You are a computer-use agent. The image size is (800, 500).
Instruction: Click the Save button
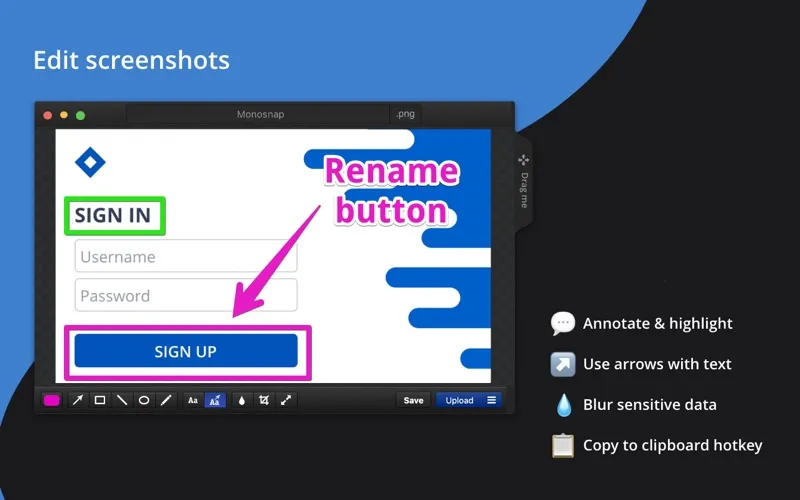413,401
